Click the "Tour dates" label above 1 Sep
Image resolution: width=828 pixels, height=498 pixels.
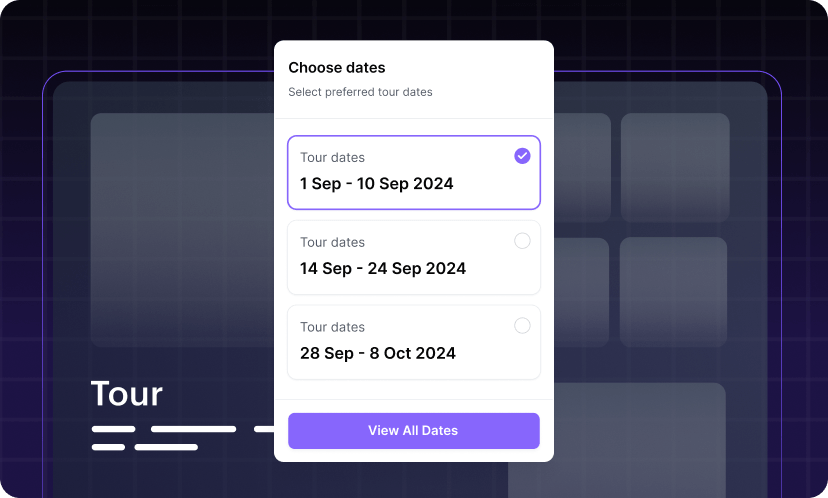pos(332,157)
